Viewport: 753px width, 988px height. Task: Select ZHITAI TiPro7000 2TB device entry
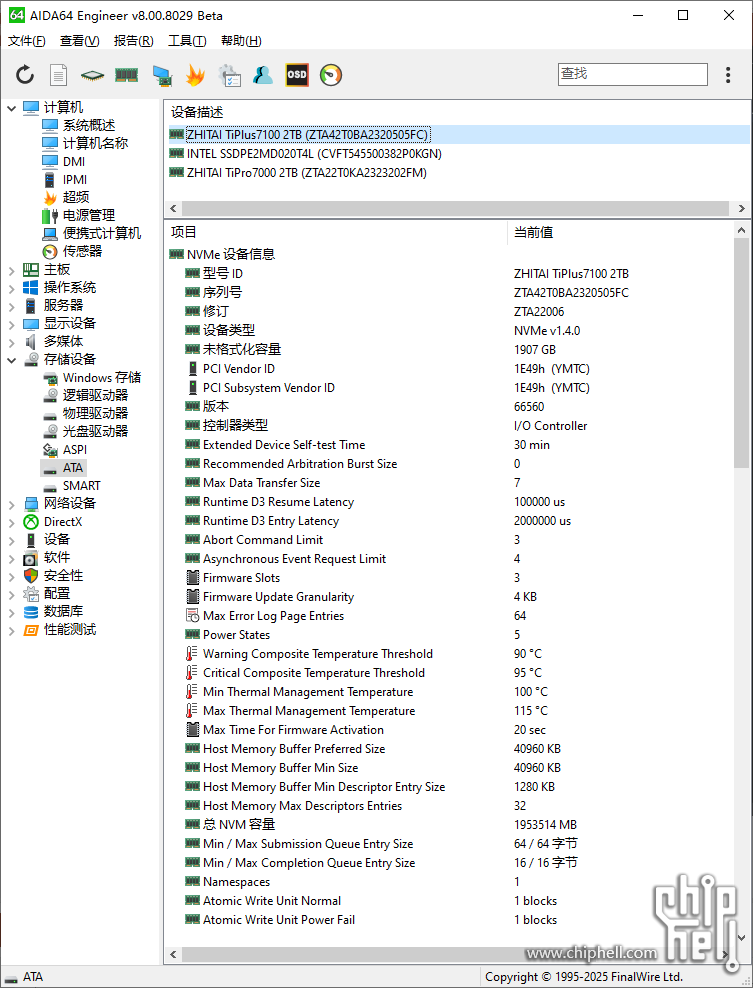(306, 173)
